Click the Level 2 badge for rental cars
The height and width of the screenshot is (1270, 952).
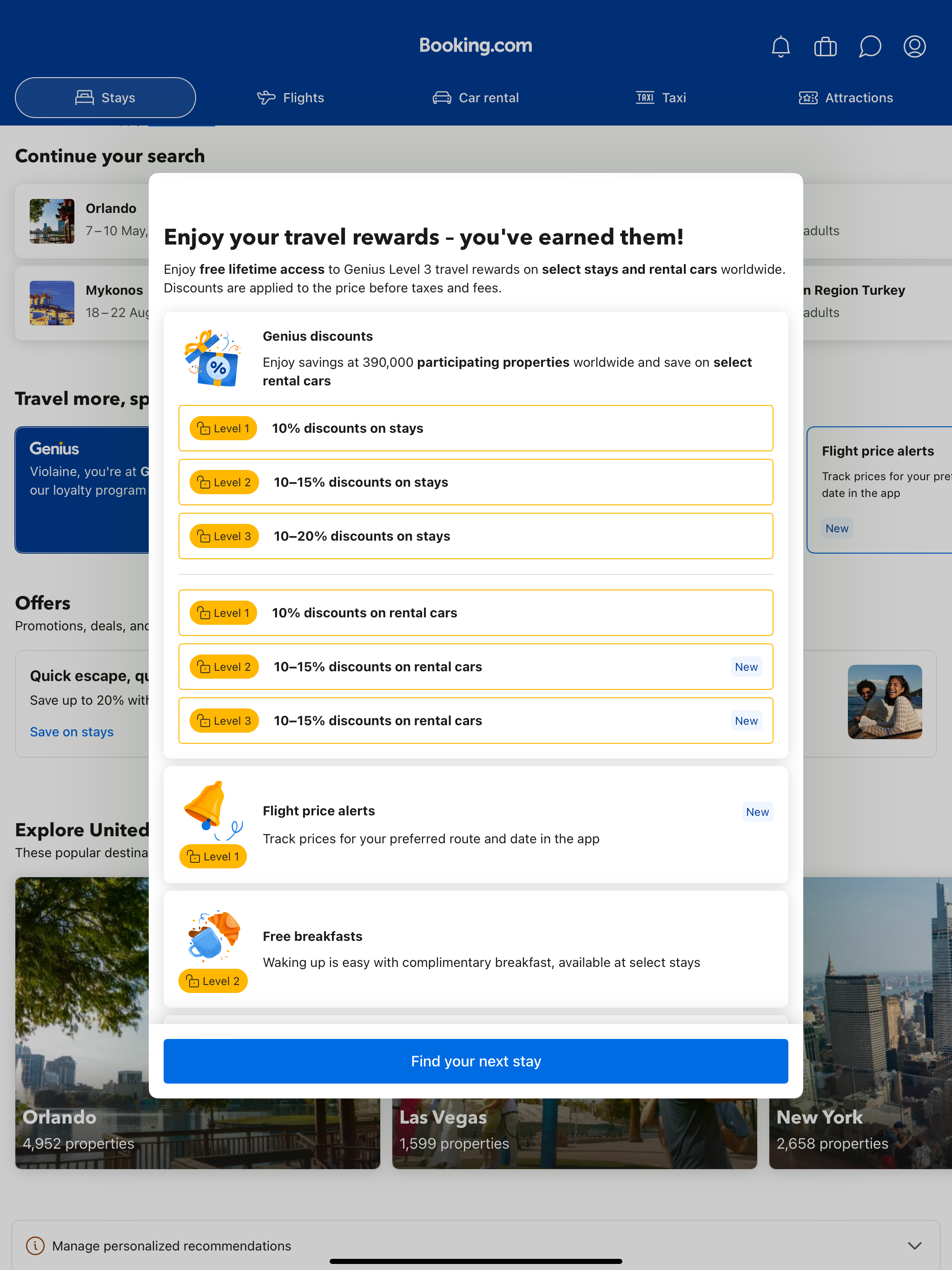[x=224, y=667]
